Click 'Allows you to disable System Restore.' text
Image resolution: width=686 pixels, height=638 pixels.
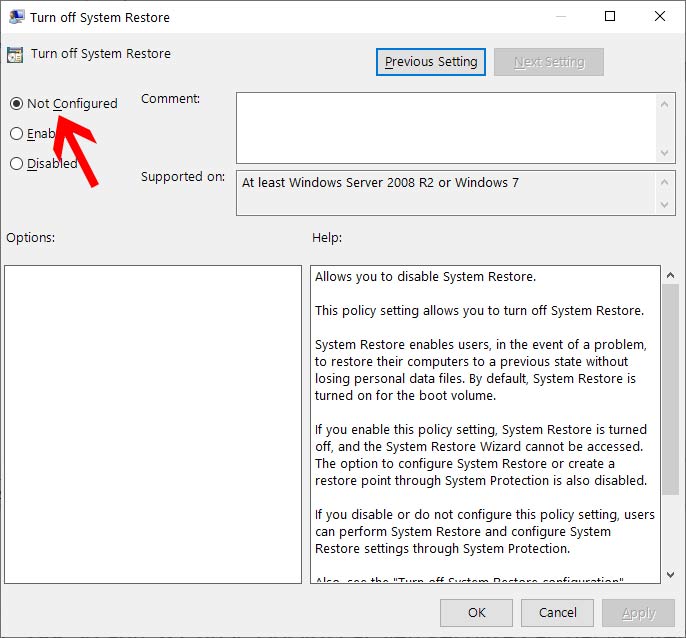click(x=425, y=277)
